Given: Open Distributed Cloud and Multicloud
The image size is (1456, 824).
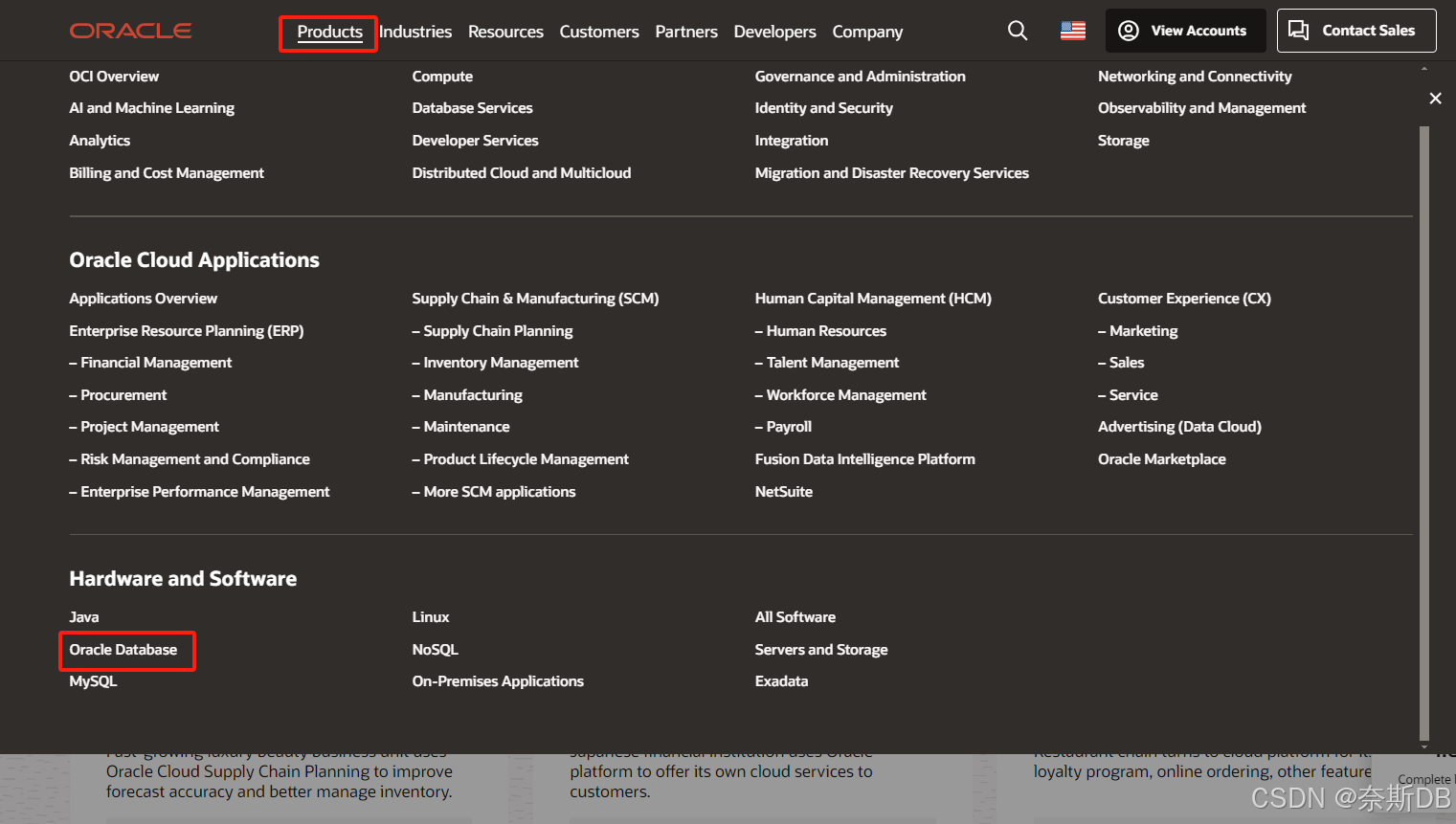Looking at the screenshot, I should pyautogui.click(x=522, y=173).
